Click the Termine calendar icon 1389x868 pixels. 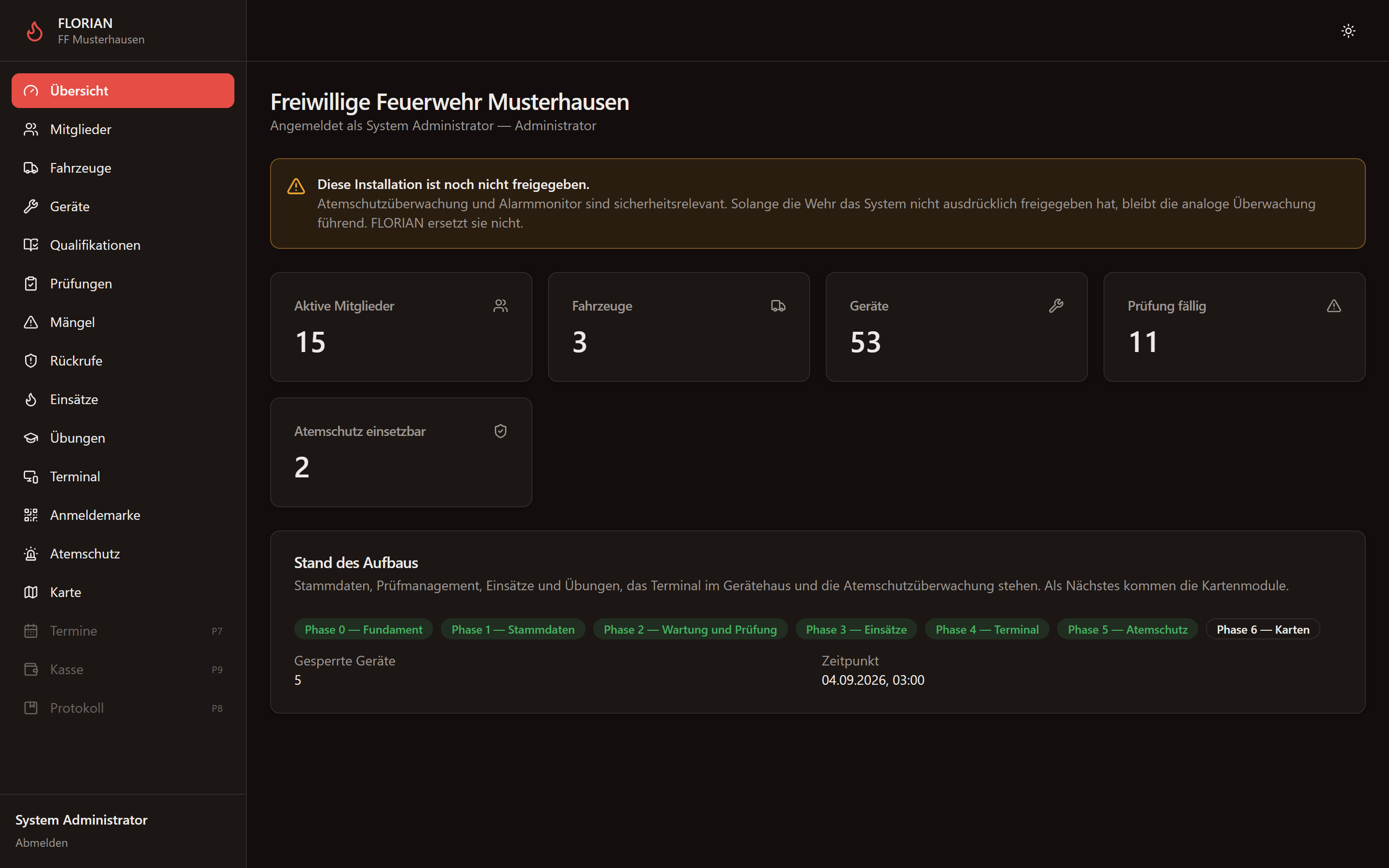tap(31, 631)
